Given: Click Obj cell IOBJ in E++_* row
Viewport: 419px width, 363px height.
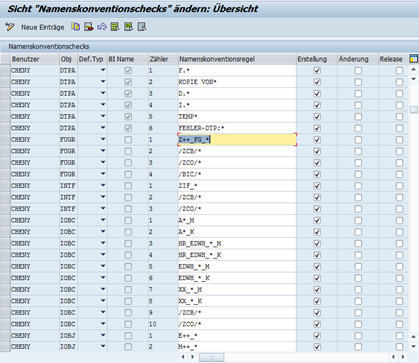Looking at the screenshot, I should pos(68,336).
